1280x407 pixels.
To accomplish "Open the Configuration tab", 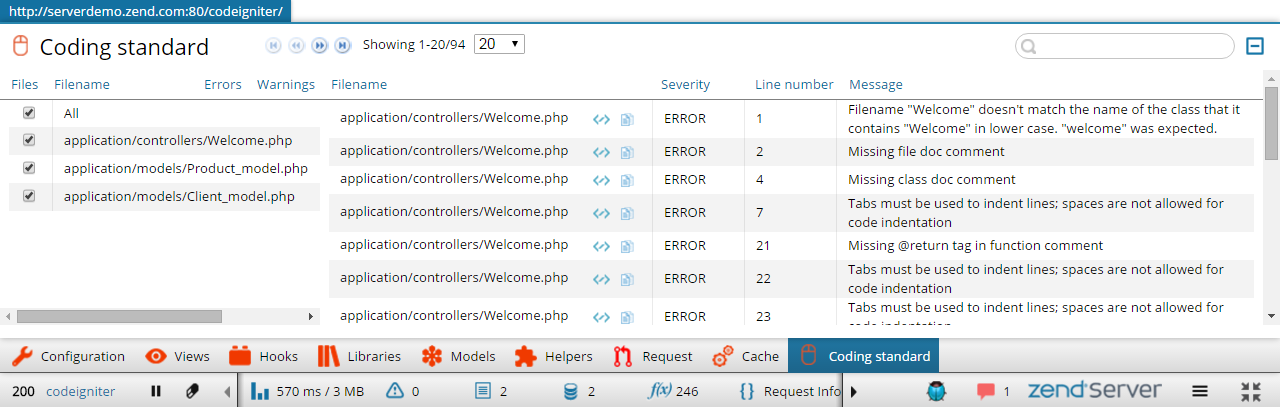I will (69, 356).
